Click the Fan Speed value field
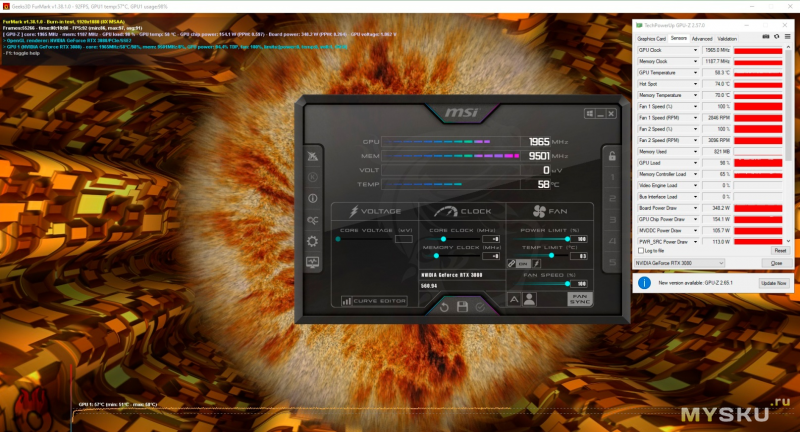The image size is (800, 432). (x=580, y=284)
